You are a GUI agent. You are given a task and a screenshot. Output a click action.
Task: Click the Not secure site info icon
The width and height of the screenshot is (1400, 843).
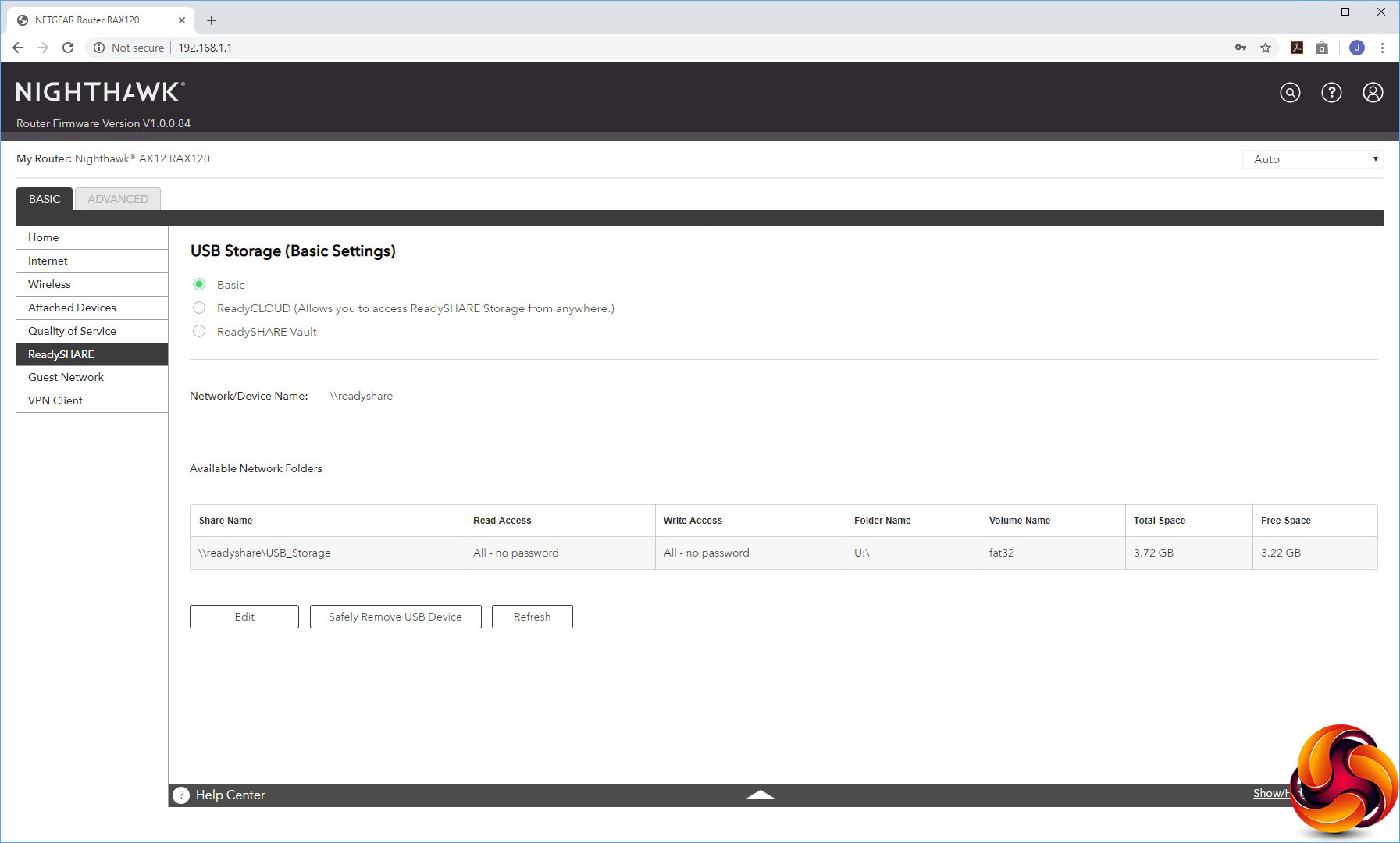click(99, 48)
